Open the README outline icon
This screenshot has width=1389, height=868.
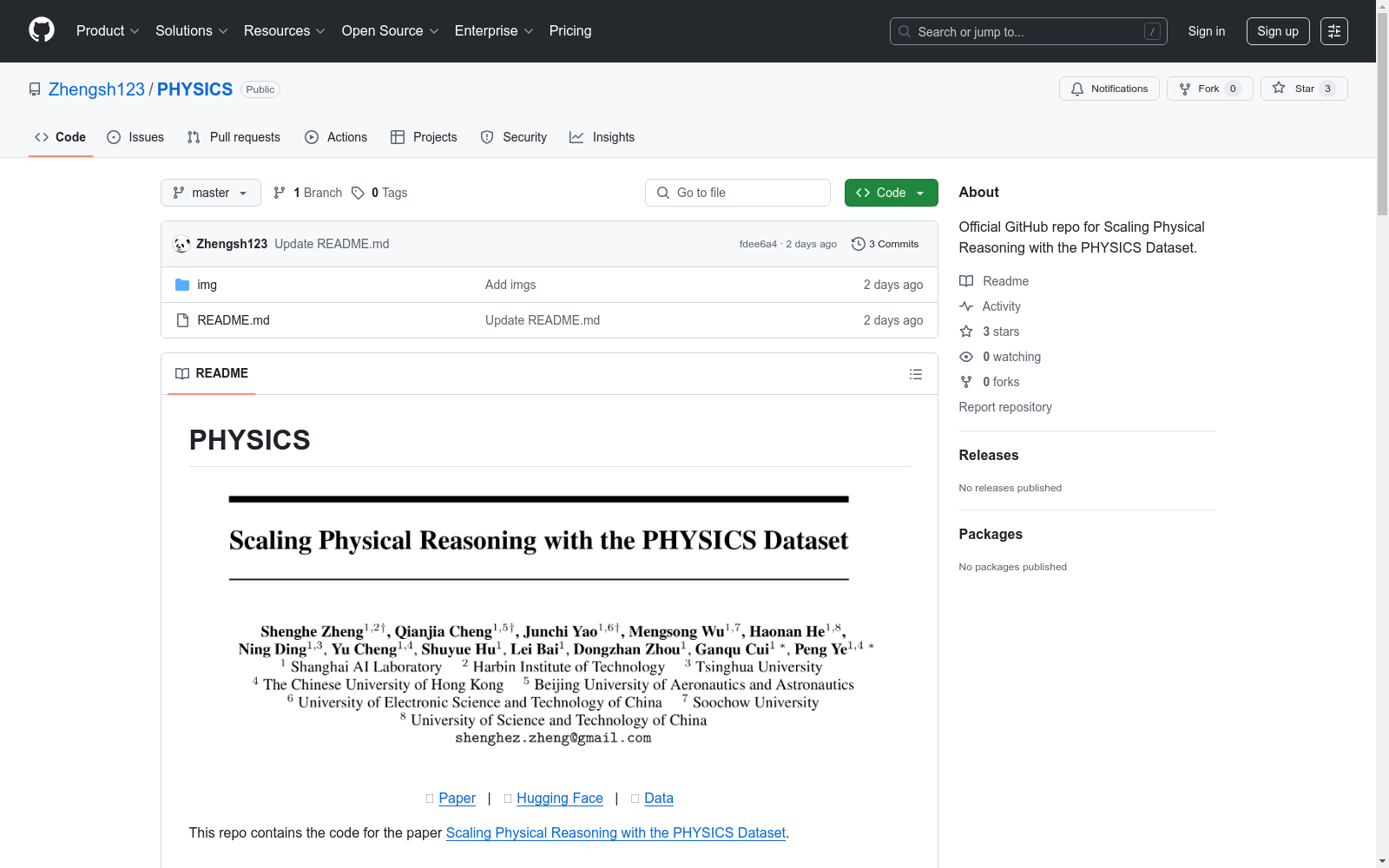pyautogui.click(x=915, y=374)
